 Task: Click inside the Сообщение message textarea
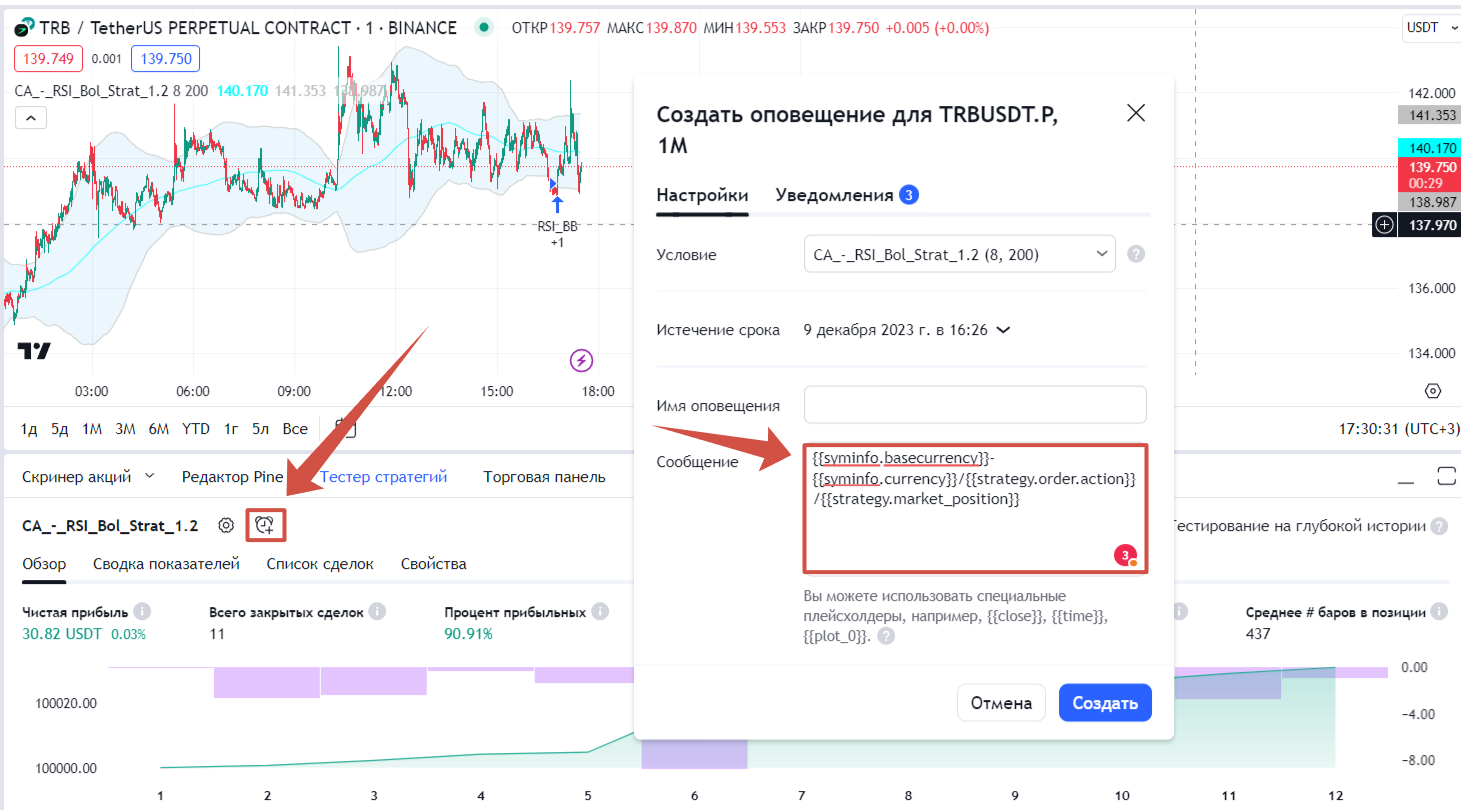975,509
